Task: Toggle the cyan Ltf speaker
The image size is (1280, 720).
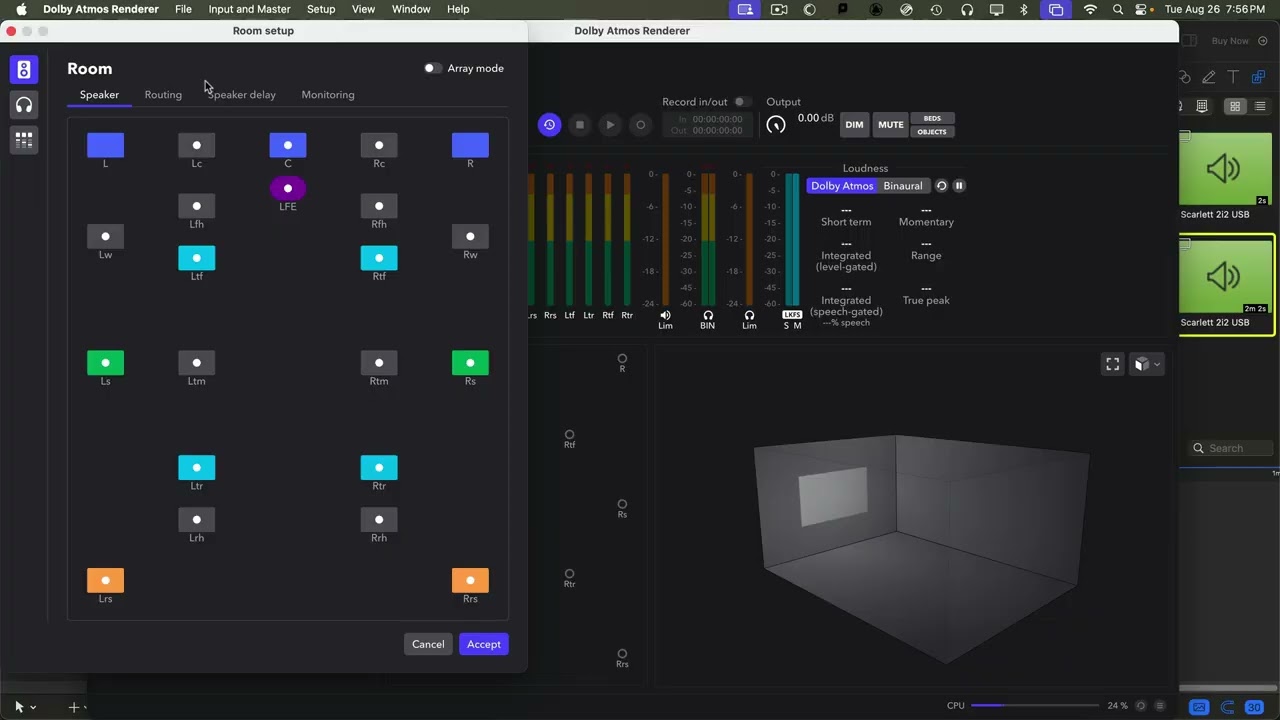Action: pyautogui.click(x=197, y=258)
